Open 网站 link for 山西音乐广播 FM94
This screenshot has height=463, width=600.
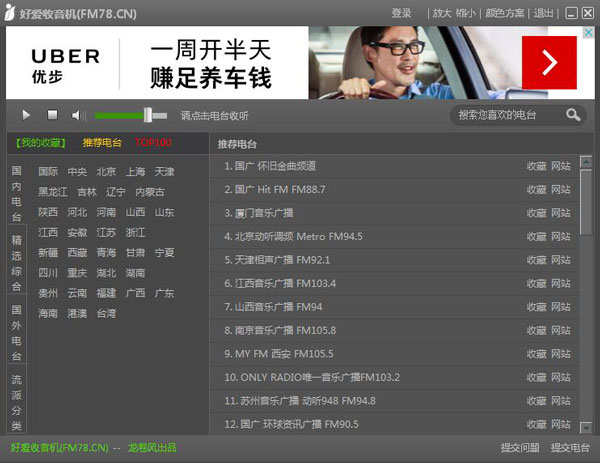coord(561,307)
